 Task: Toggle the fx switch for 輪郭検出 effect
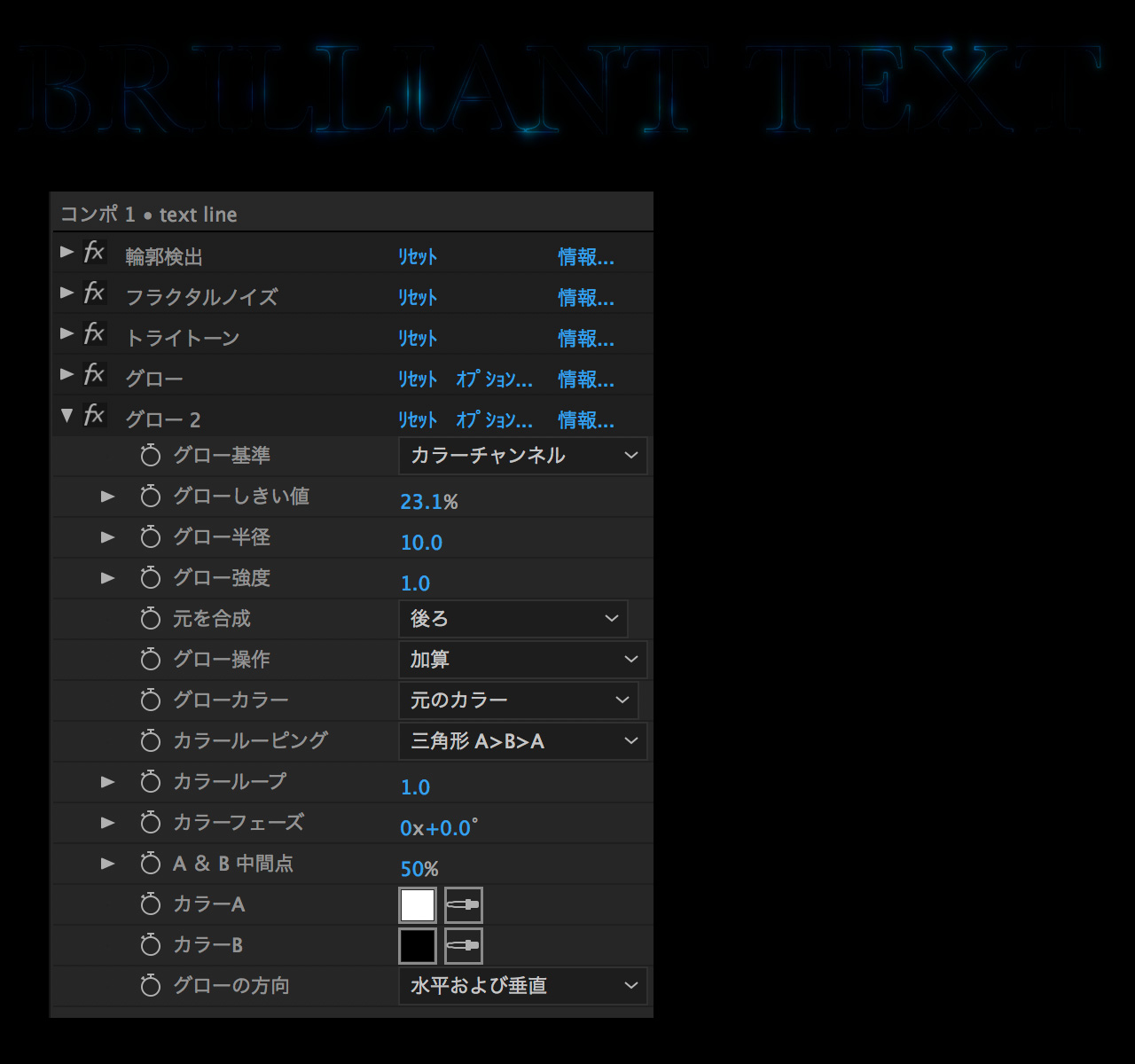coord(94,253)
